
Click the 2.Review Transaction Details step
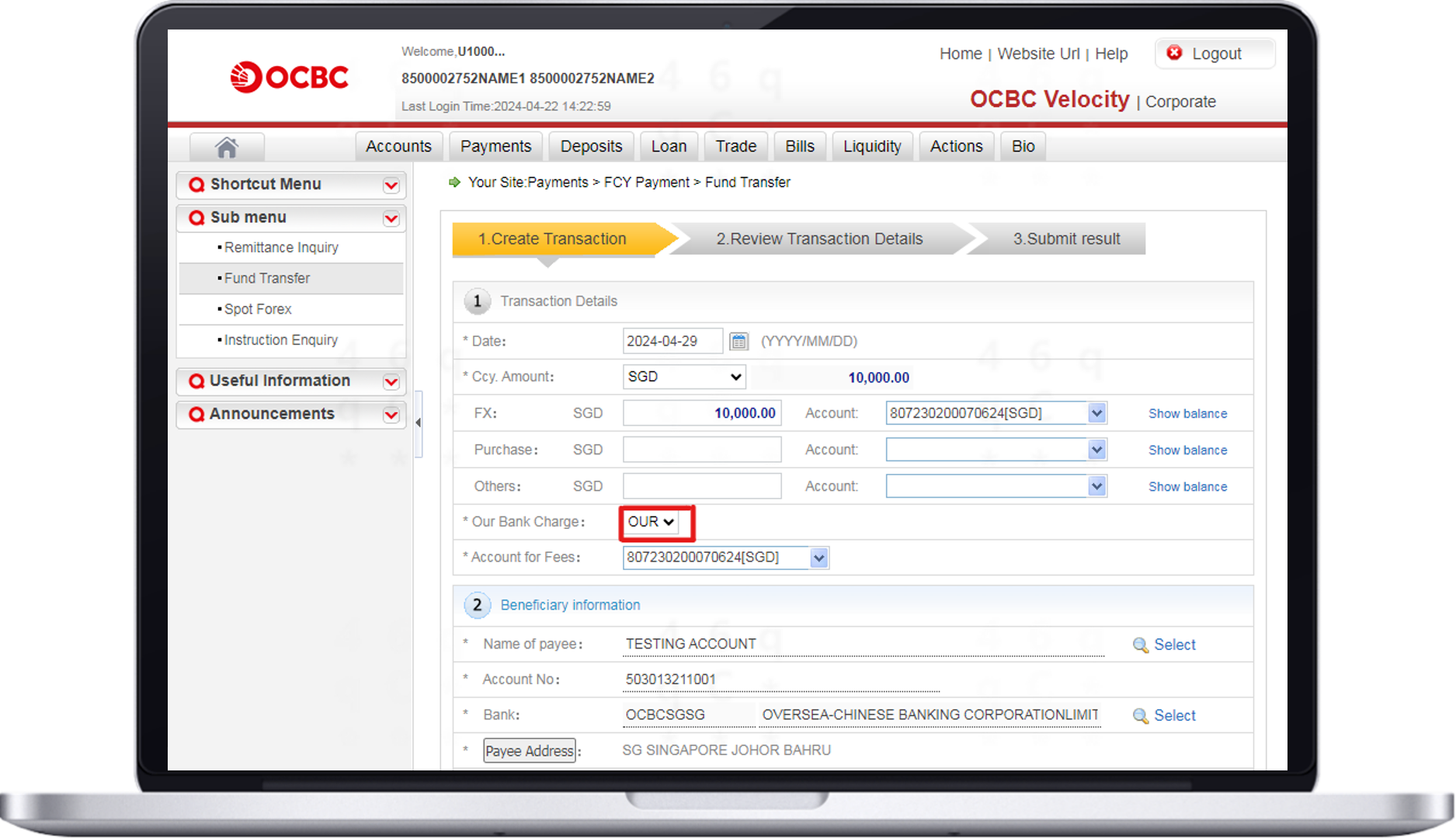pyautogui.click(x=819, y=239)
